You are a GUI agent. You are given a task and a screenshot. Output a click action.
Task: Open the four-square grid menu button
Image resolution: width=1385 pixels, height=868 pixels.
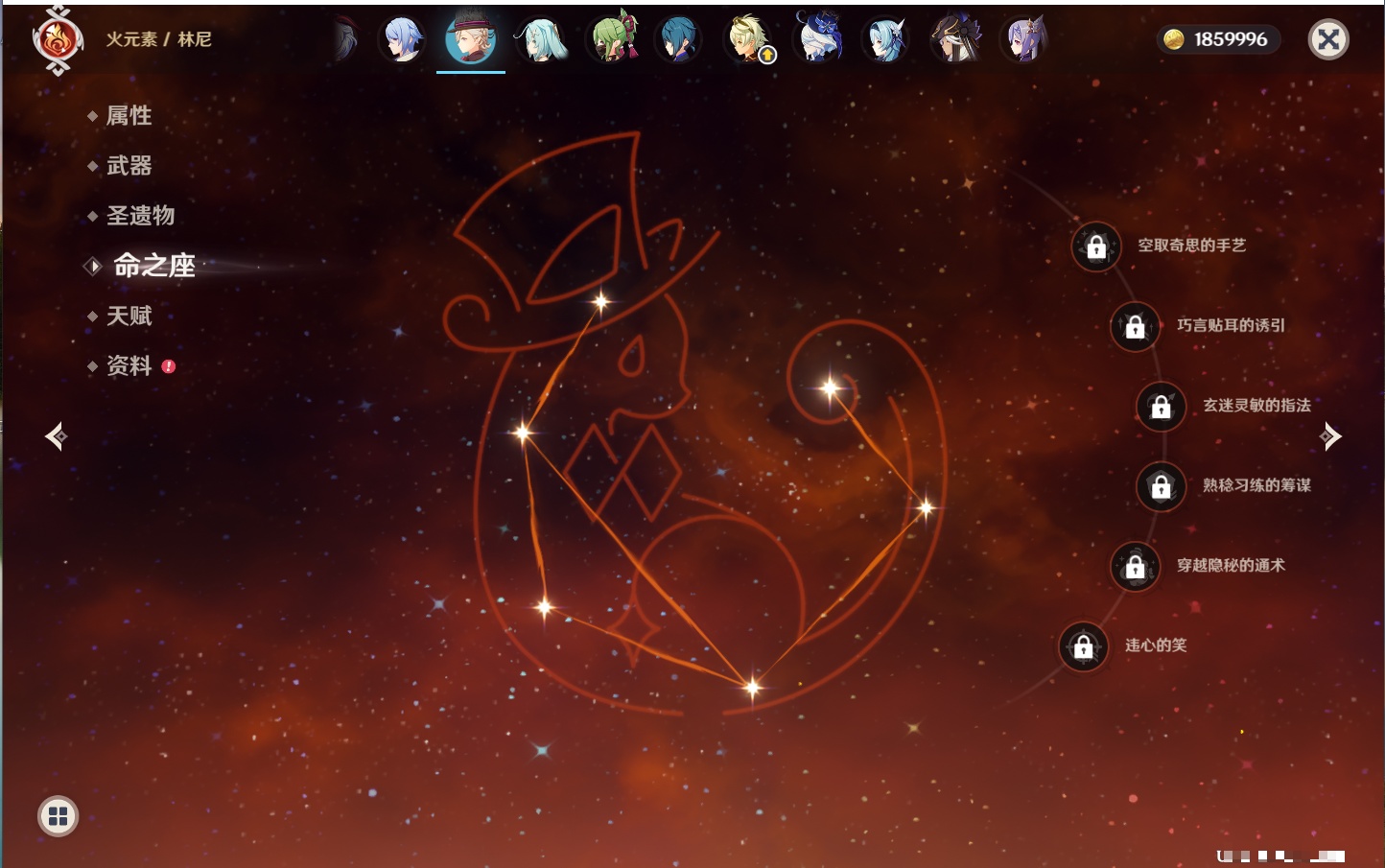(58, 816)
